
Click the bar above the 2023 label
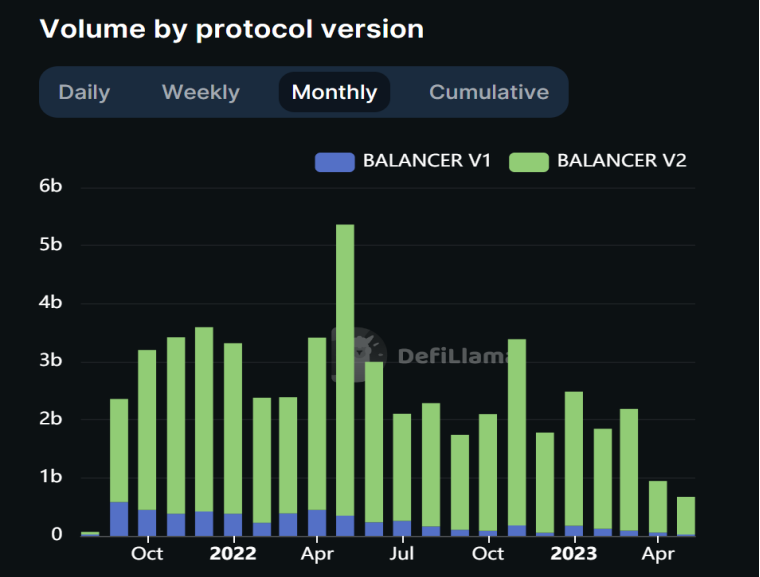point(574,460)
